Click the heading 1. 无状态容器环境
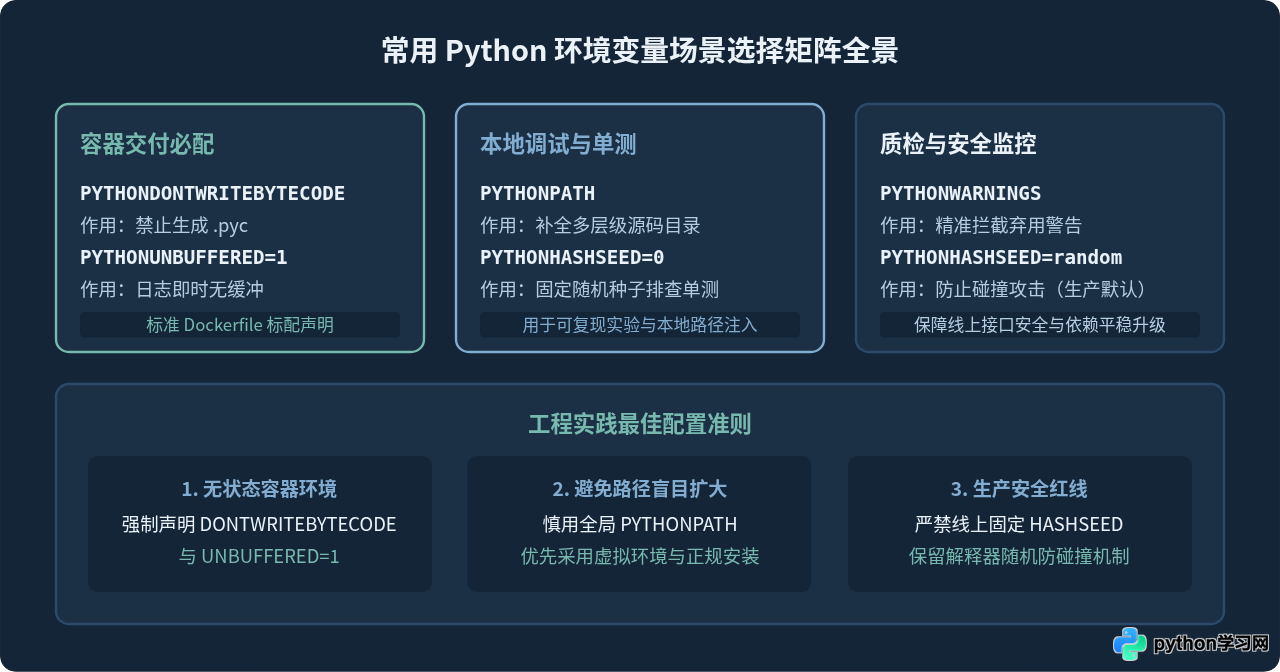 [259, 489]
